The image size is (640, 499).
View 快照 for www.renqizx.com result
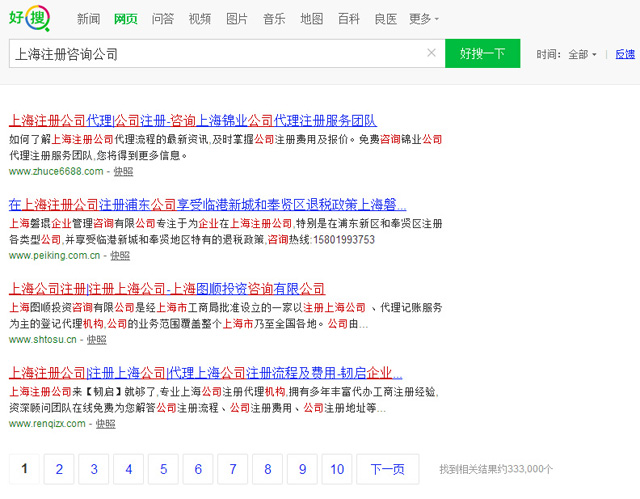click(106, 424)
